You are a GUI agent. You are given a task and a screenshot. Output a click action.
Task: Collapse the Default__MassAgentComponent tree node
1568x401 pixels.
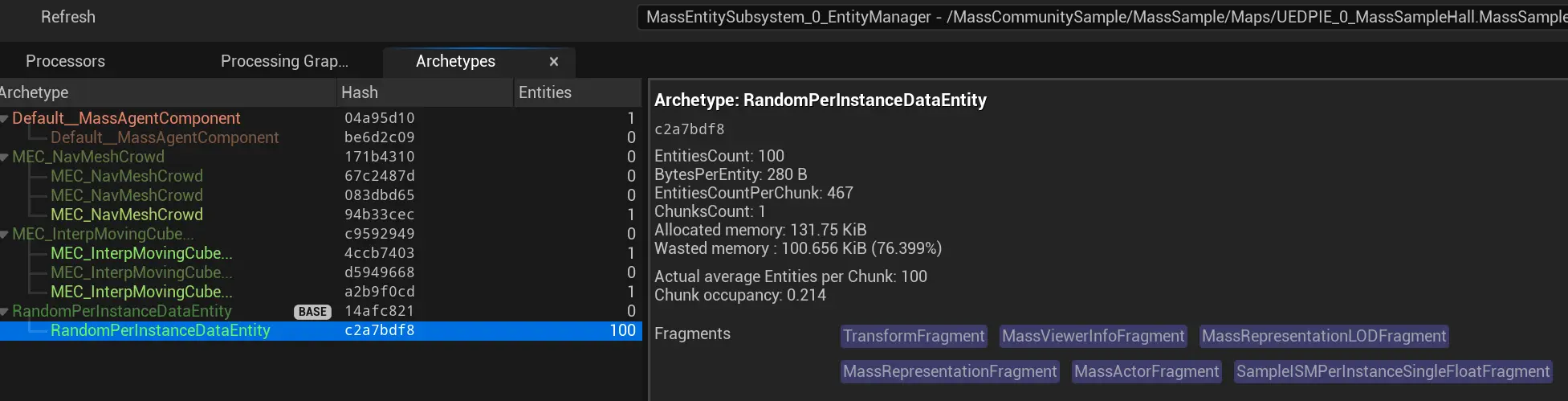pos(5,119)
